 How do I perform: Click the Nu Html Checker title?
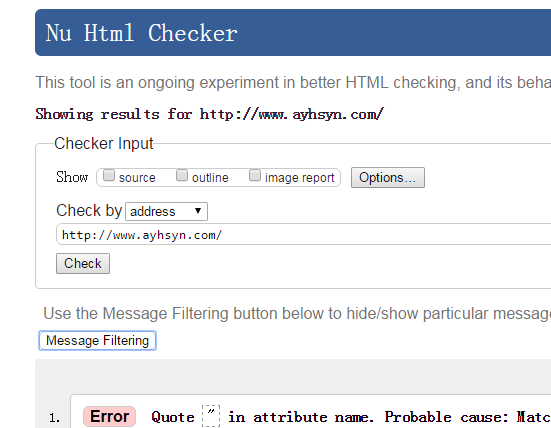(142, 33)
